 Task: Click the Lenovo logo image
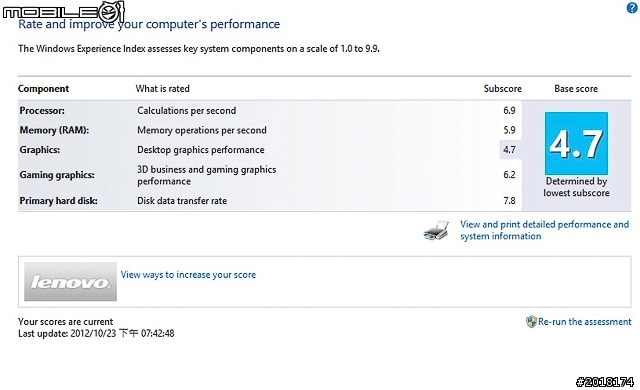tap(70, 281)
